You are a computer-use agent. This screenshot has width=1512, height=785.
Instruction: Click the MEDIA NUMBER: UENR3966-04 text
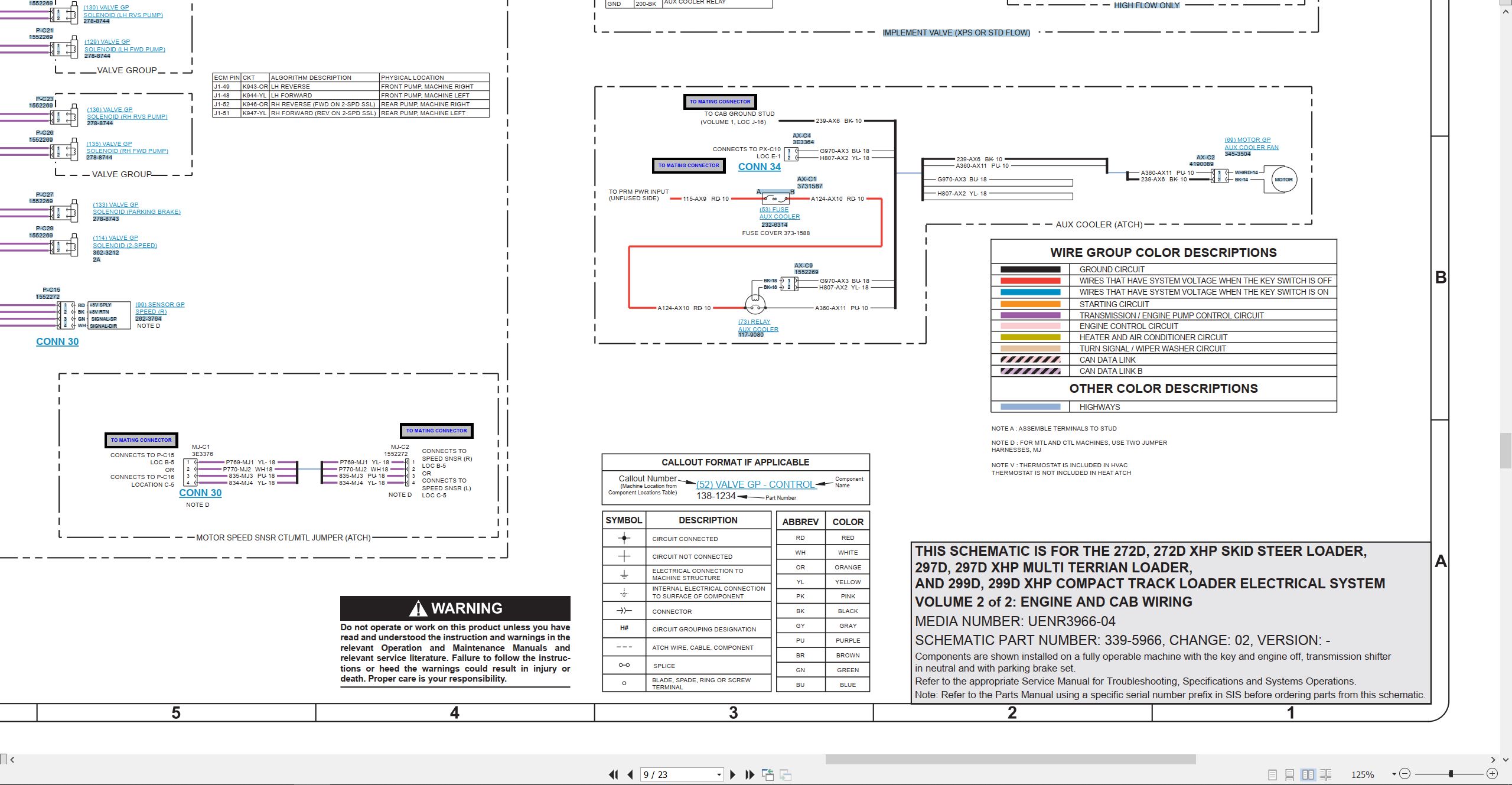pyautogui.click(x=1015, y=621)
